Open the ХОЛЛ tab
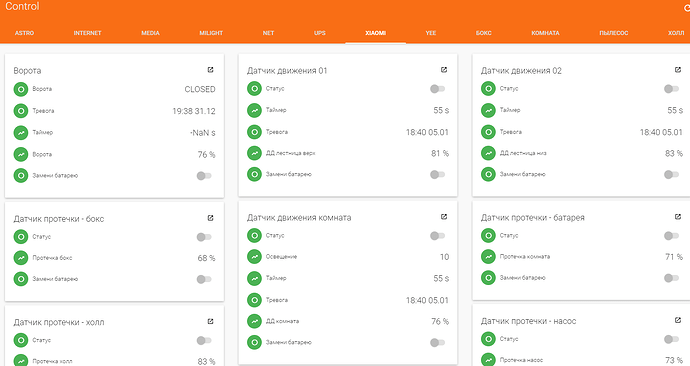Image resolution: width=690 pixels, height=366 pixels. pyautogui.click(x=676, y=33)
